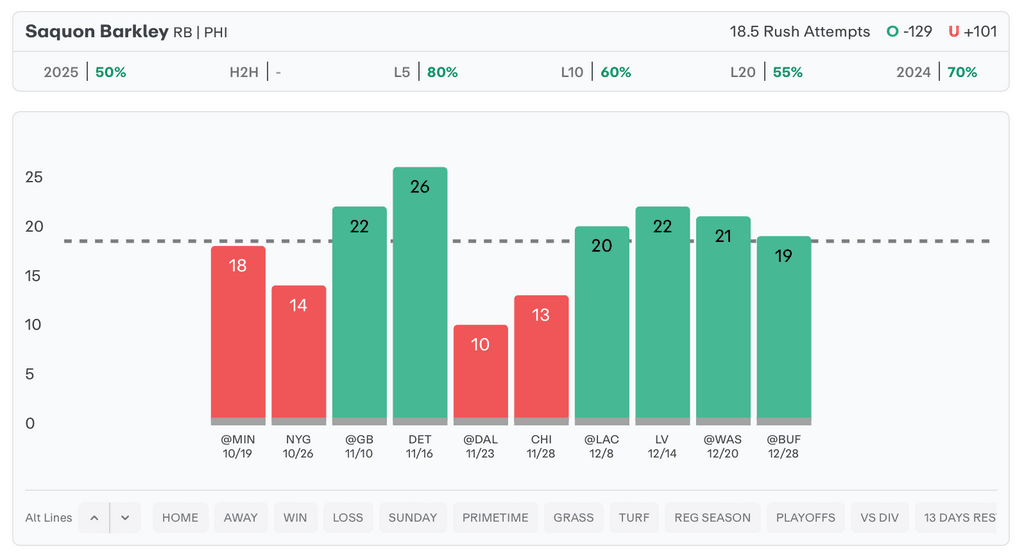Pick the Under +101 odds
The height and width of the screenshot is (557, 1024).
972,32
